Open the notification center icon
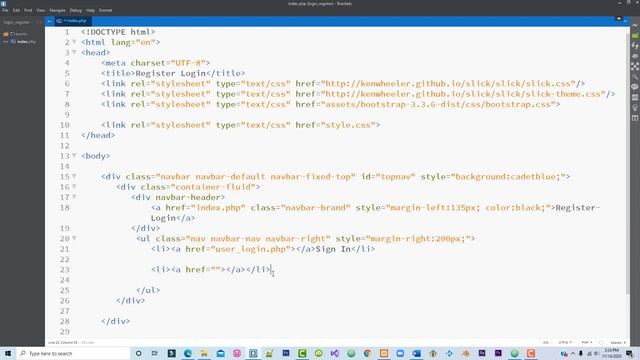The width and height of the screenshot is (640, 360). (x=630, y=353)
